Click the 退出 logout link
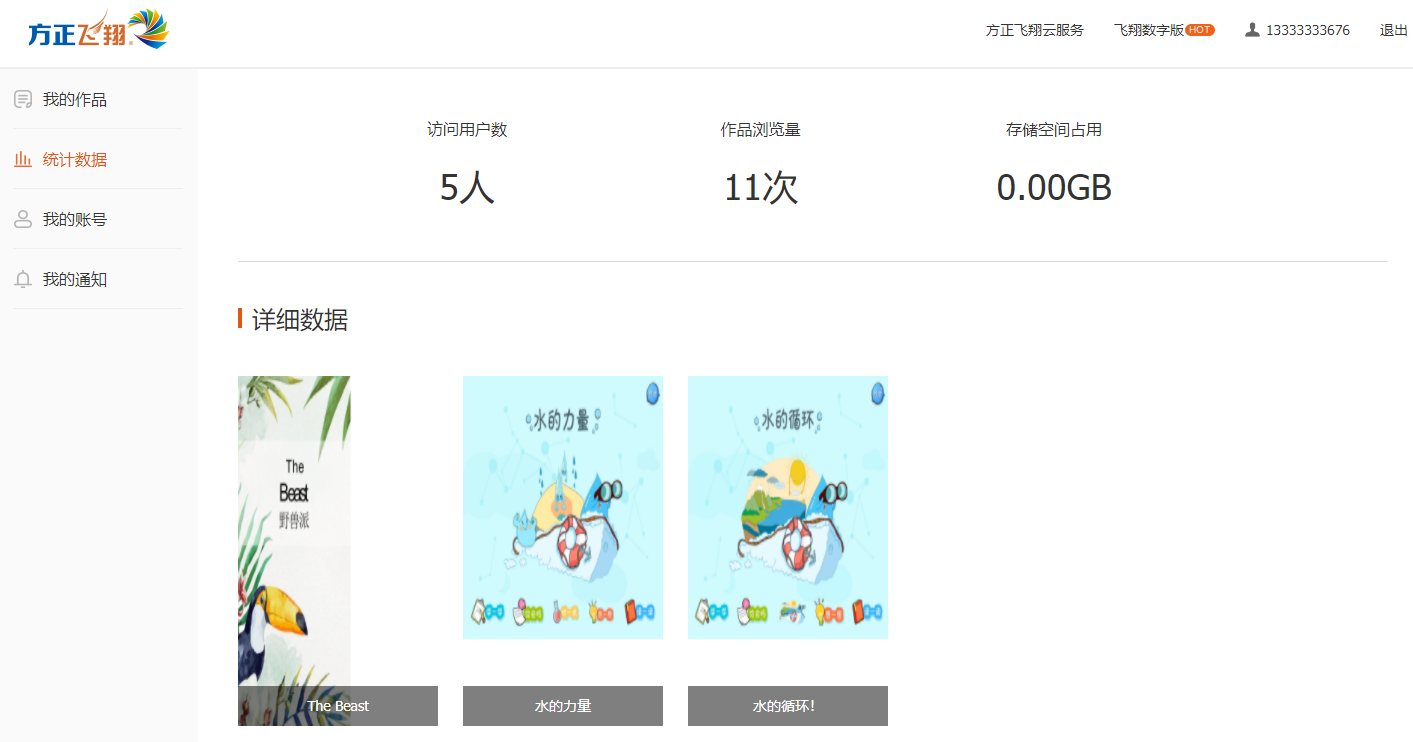 point(1394,30)
